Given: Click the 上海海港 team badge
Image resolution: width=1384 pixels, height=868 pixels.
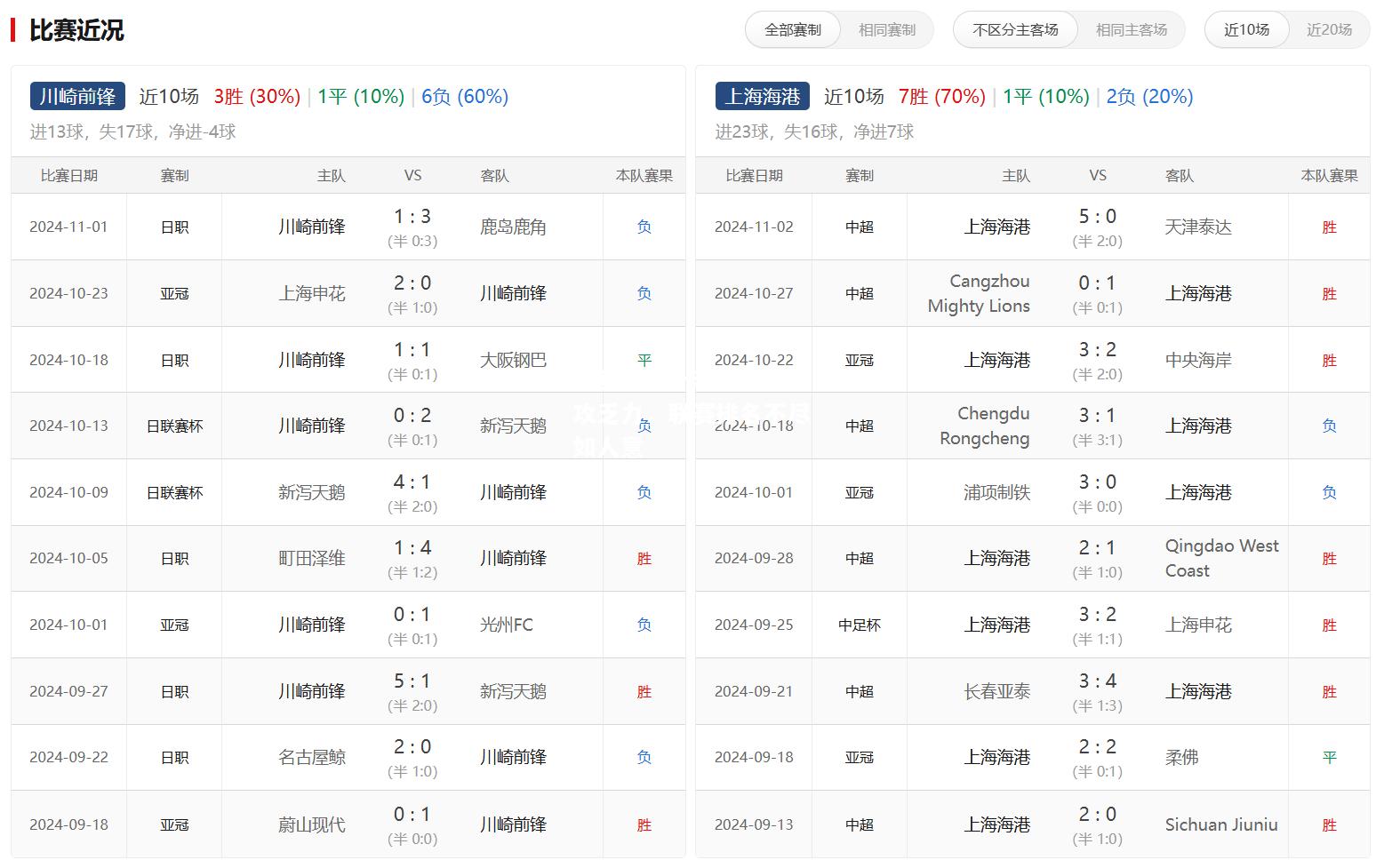Looking at the screenshot, I should (763, 96).
